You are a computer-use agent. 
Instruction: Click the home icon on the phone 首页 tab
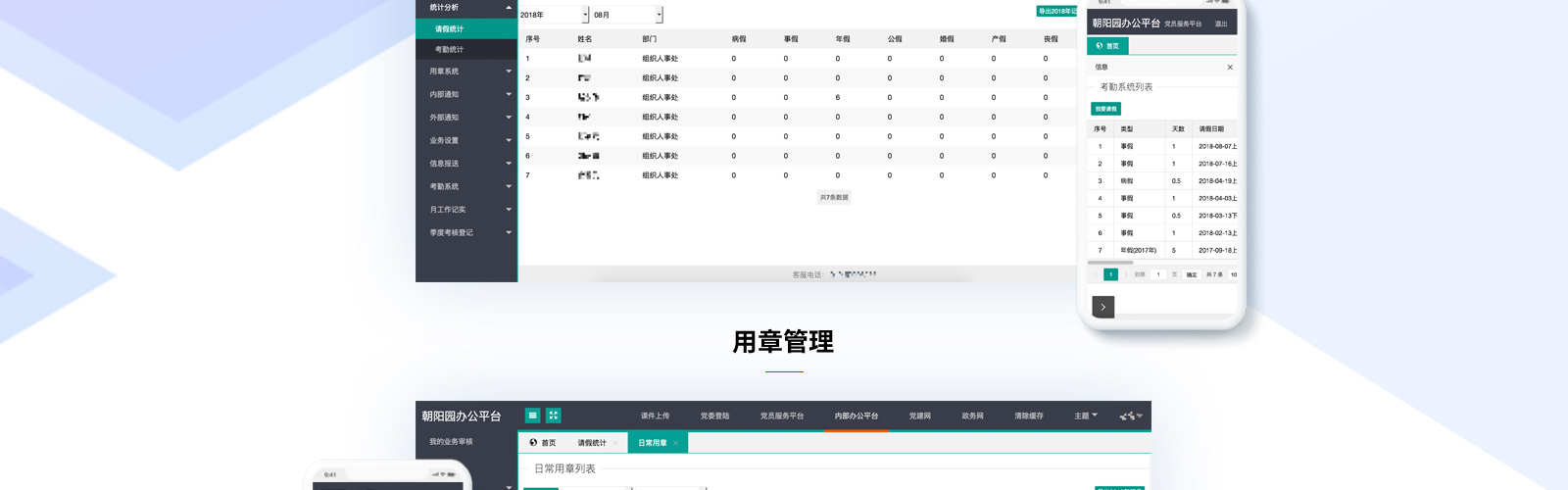click(1100, 46)
